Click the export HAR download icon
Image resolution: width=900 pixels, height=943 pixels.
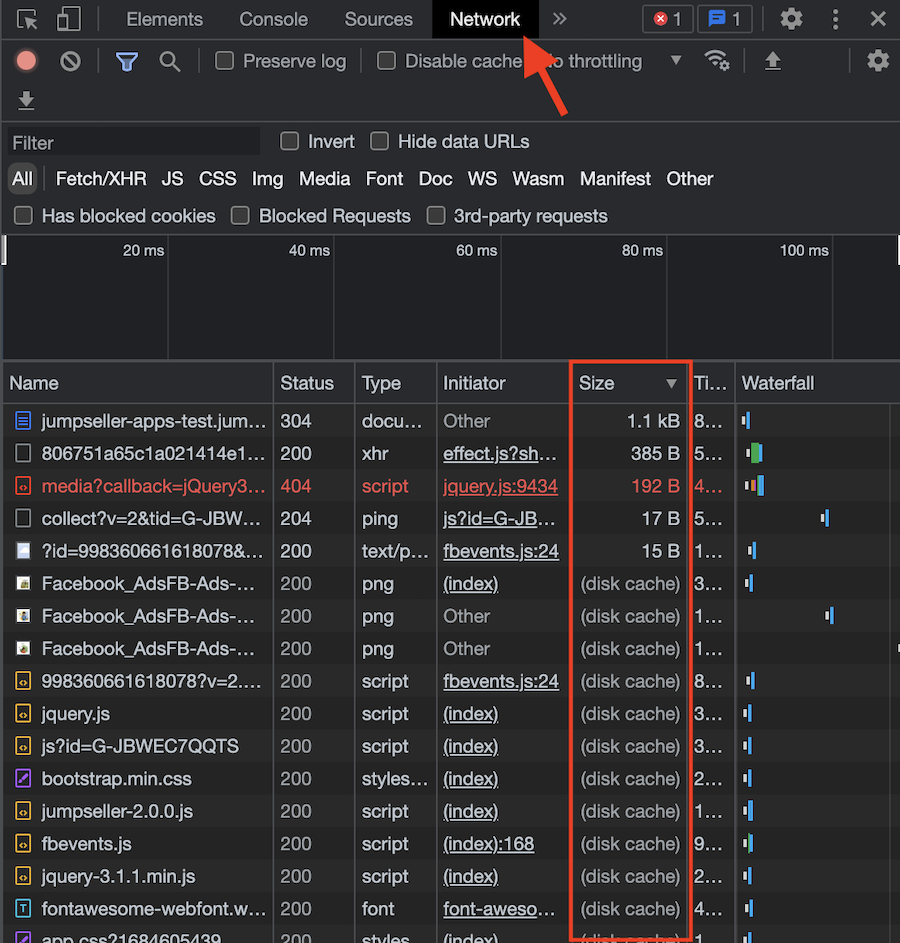tap(27, 100)
